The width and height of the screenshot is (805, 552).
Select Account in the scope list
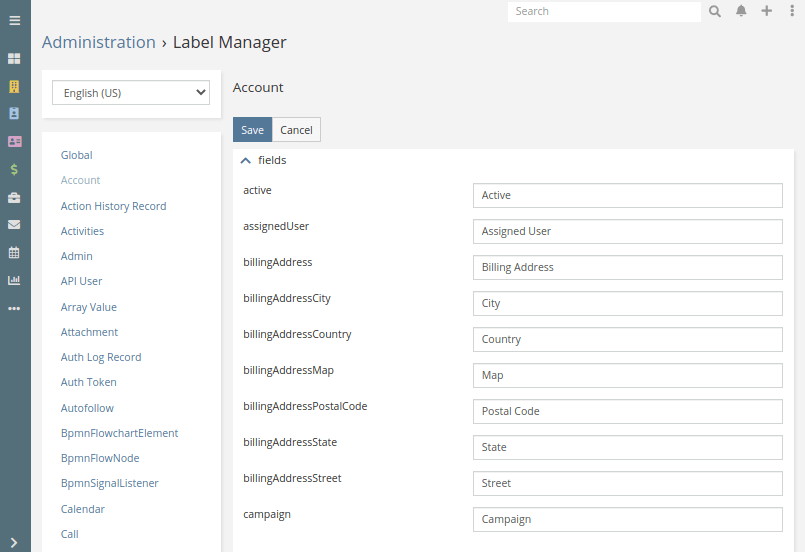click(81, 180)
